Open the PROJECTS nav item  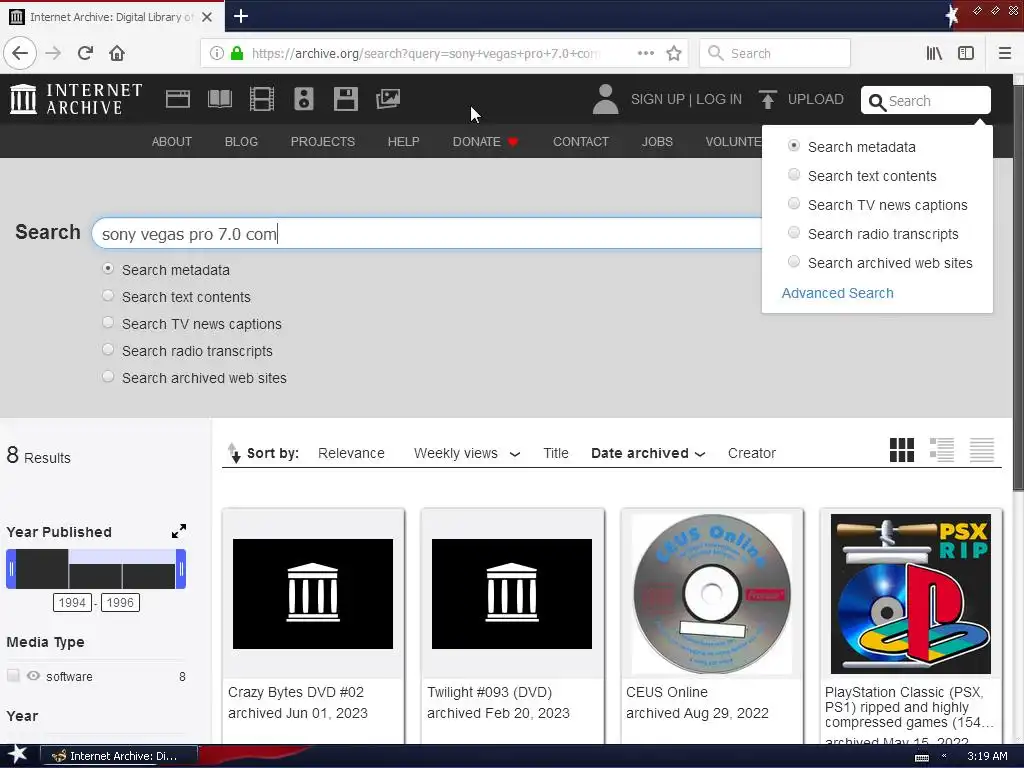[x=323, y=142]
